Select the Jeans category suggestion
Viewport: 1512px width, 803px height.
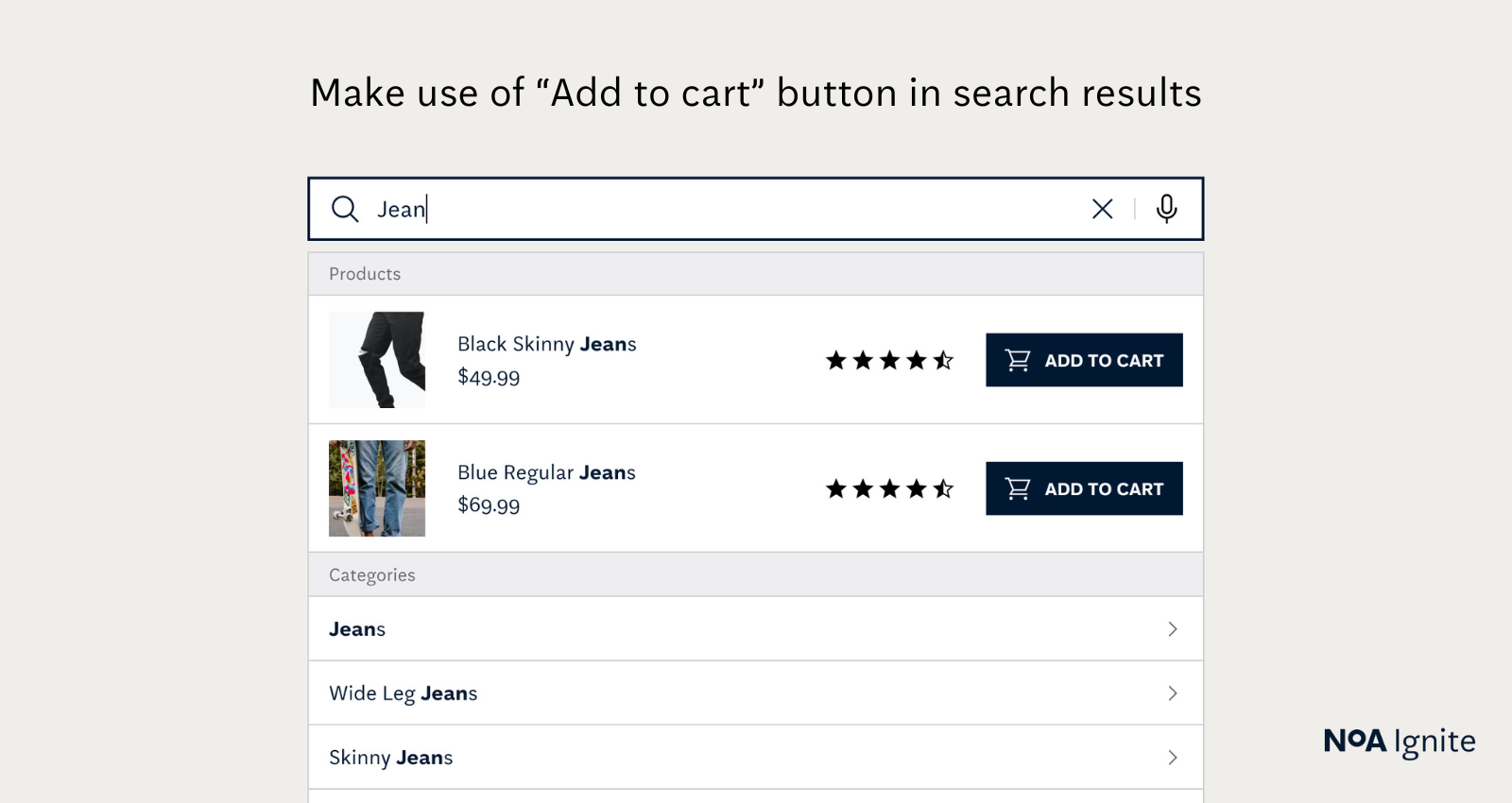(x=357, y=629)
